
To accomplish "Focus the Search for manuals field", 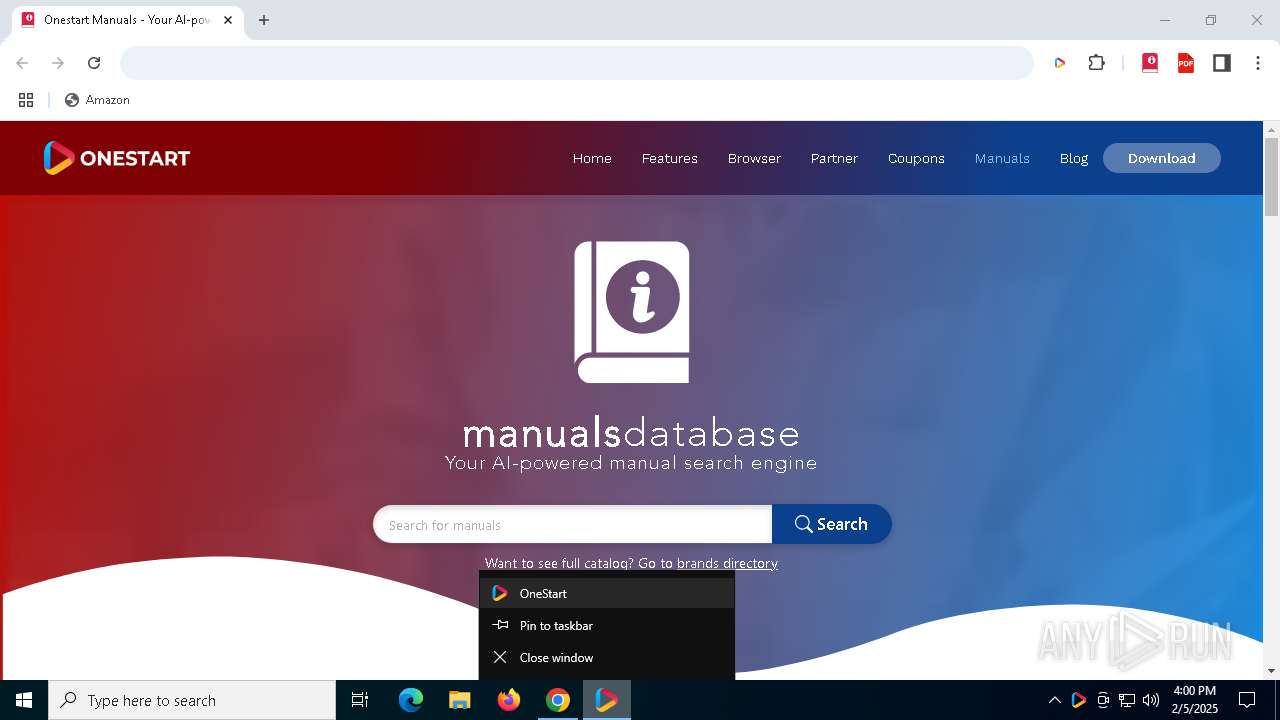I will pyautogui.click(x=572, y=524).
